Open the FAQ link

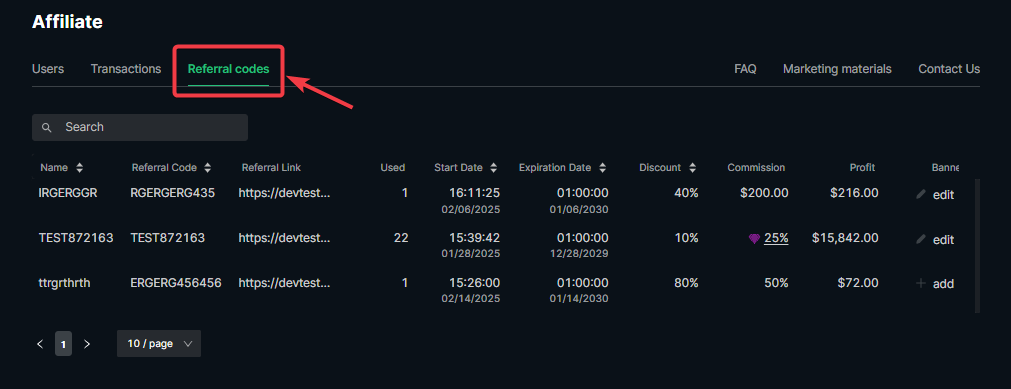(745, 69)
